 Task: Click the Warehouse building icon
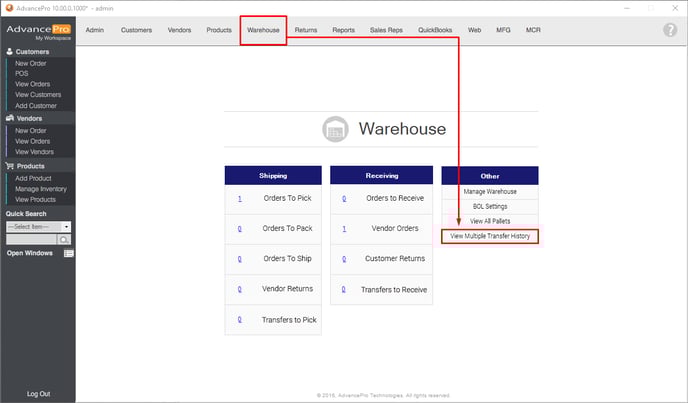click(x=336, y=129)
